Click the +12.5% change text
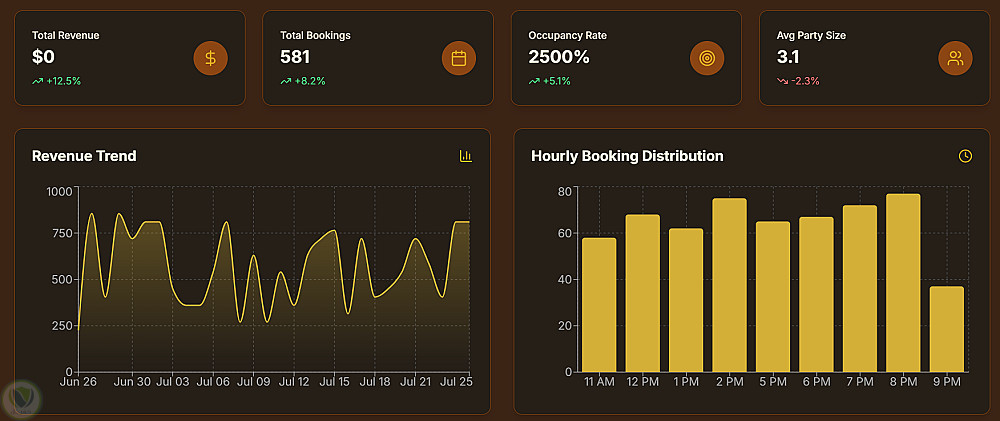Screen dimensions: 1000x421 (x=63, y=82)
